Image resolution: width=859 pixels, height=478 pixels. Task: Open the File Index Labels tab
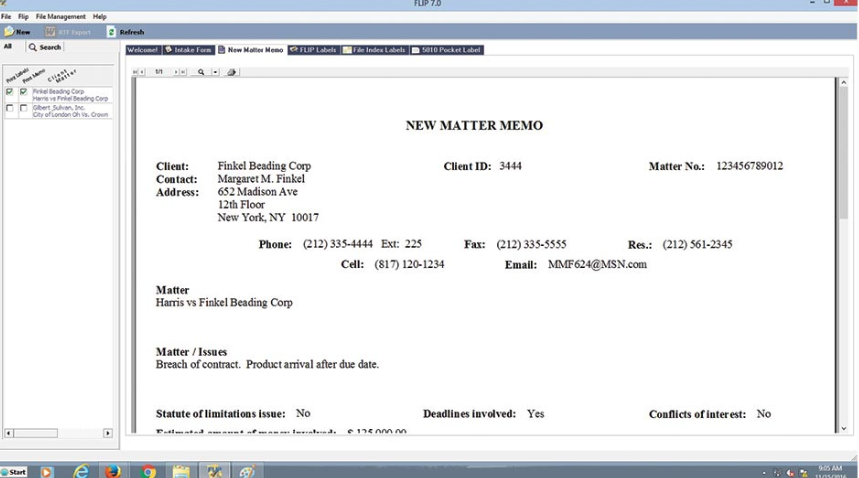click(x=375, y=50)
